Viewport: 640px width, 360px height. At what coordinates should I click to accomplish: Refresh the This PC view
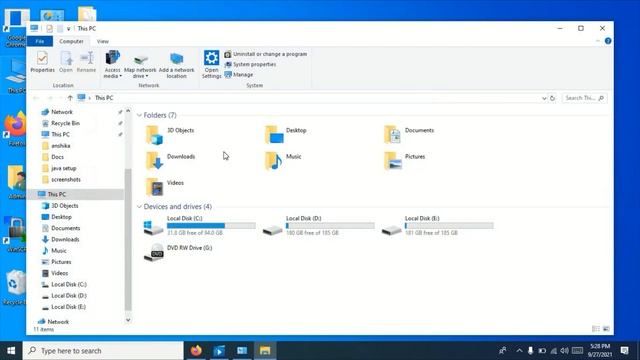552,98
